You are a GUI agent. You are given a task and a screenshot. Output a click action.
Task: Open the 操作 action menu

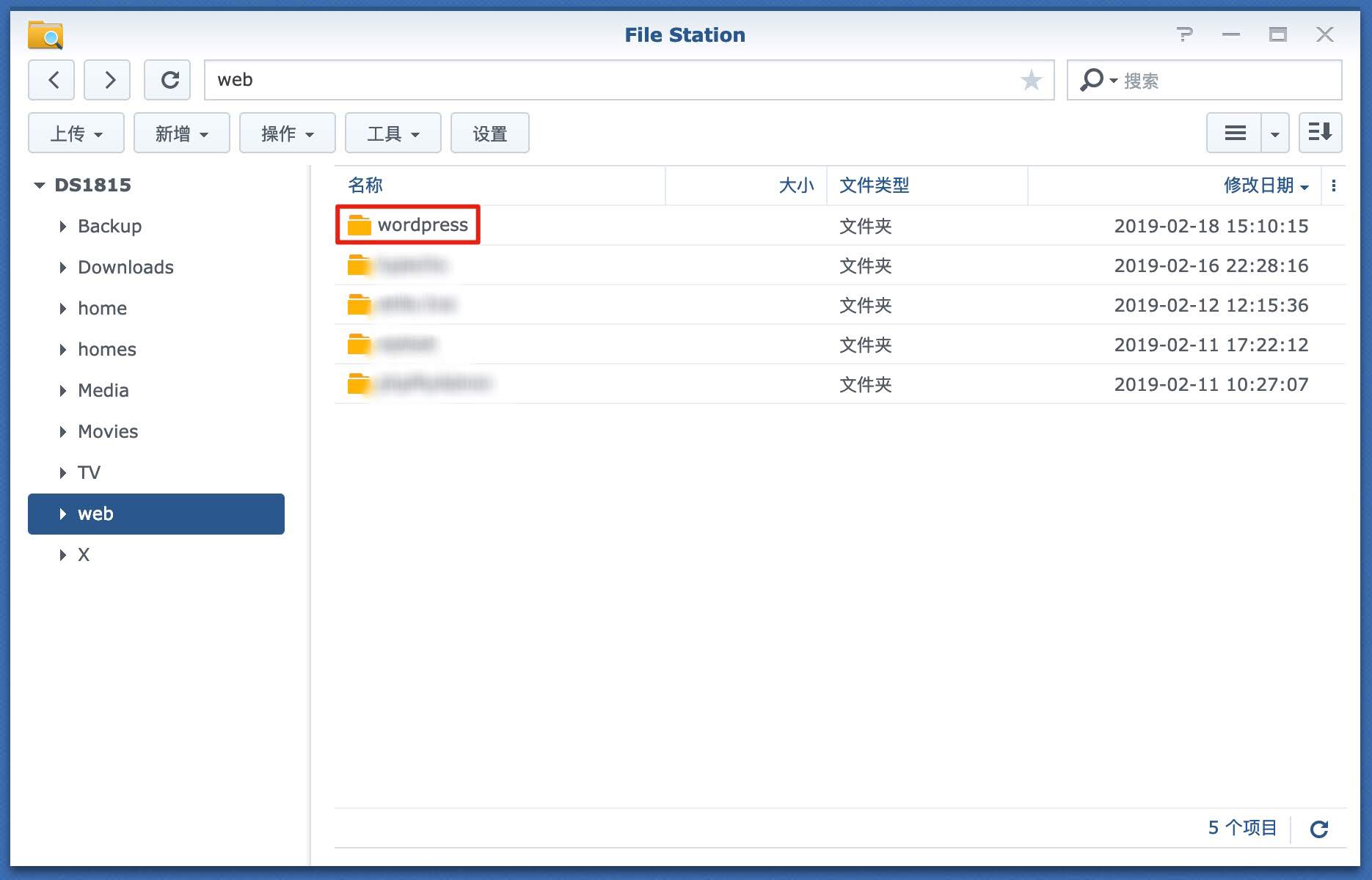tap(288, 133)
